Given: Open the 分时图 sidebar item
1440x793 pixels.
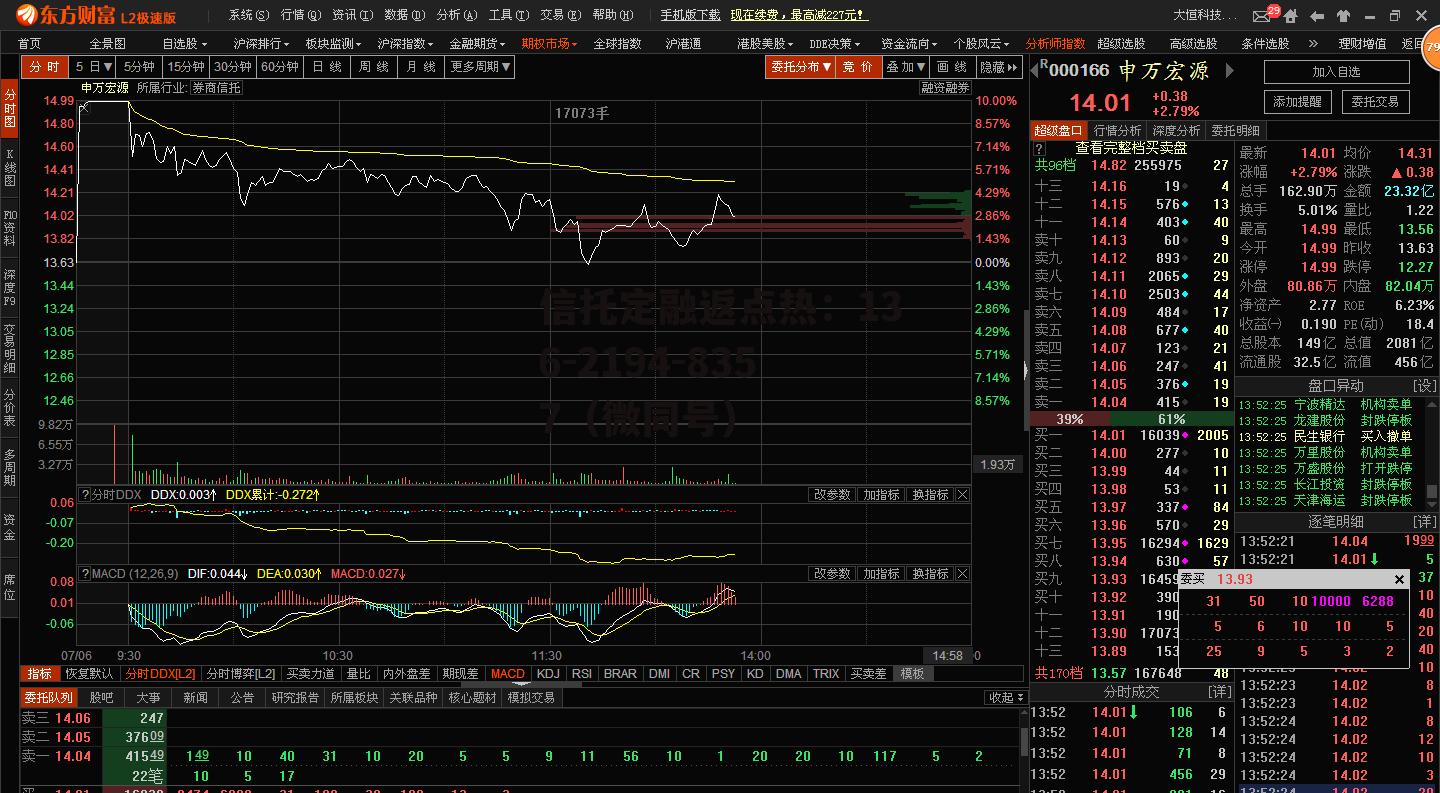Looking at the screenshot, I should click(10, 109).
